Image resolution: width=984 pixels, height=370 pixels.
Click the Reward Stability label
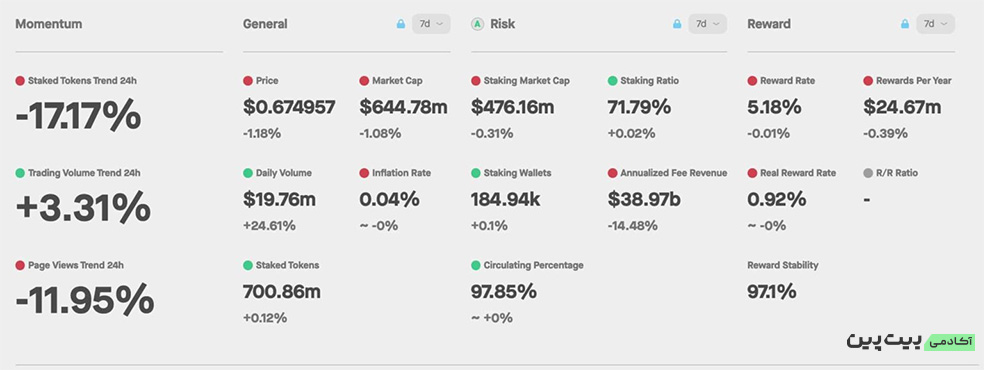pos(783,265)
